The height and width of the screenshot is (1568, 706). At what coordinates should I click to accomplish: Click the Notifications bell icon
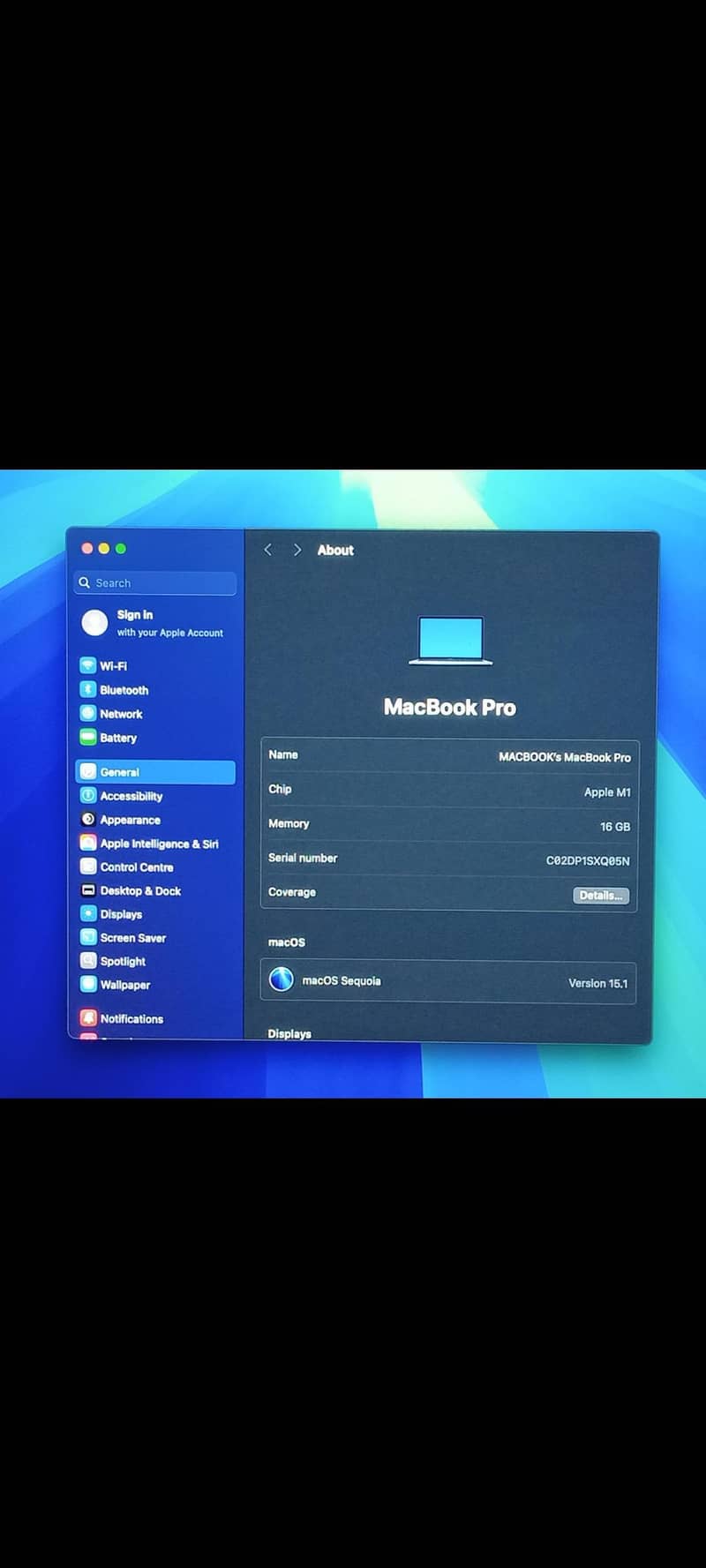87,1017
